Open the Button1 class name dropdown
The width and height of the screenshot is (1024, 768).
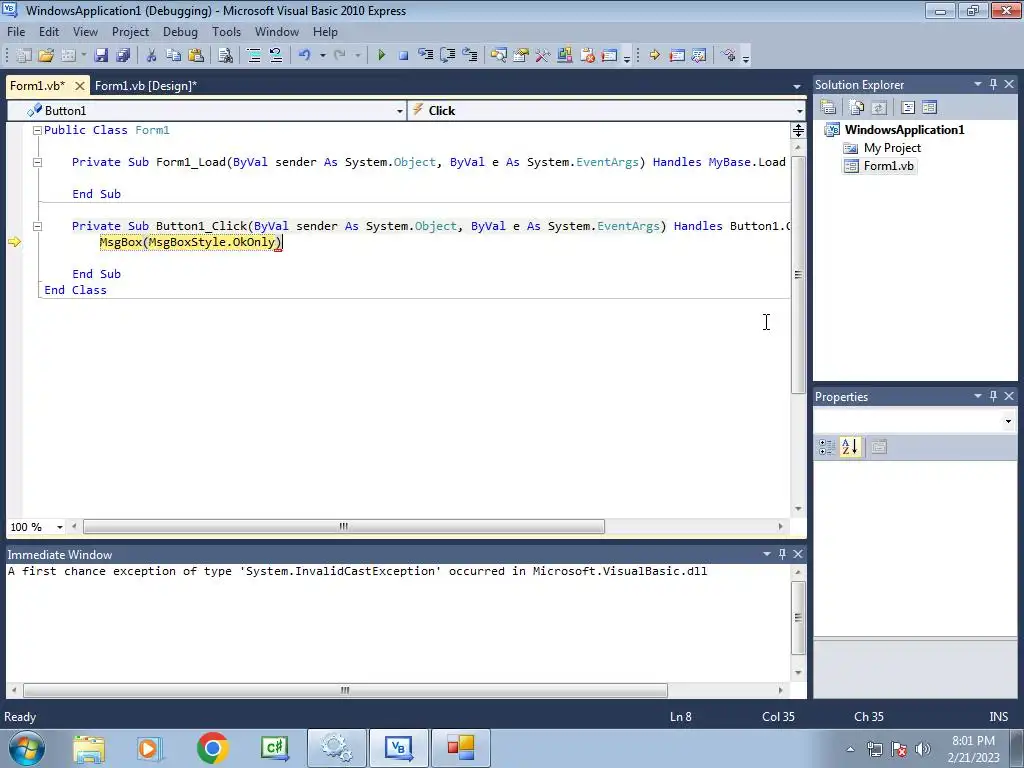pos(400,111)
